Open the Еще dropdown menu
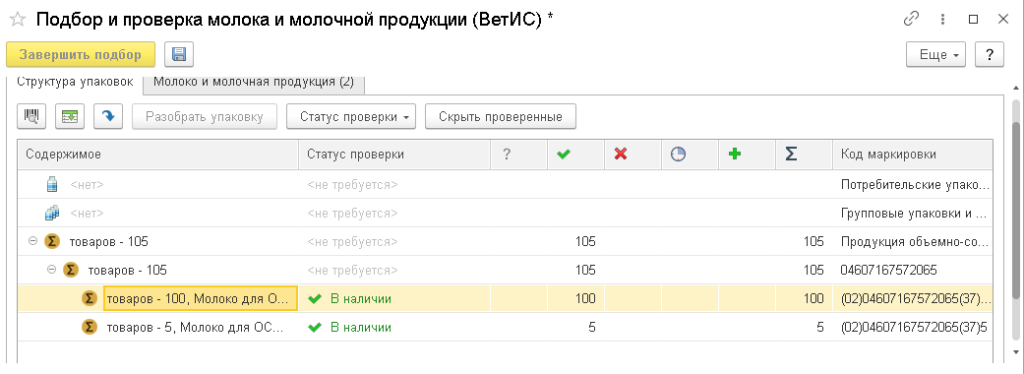1024x374 pixels. point(936,55)
